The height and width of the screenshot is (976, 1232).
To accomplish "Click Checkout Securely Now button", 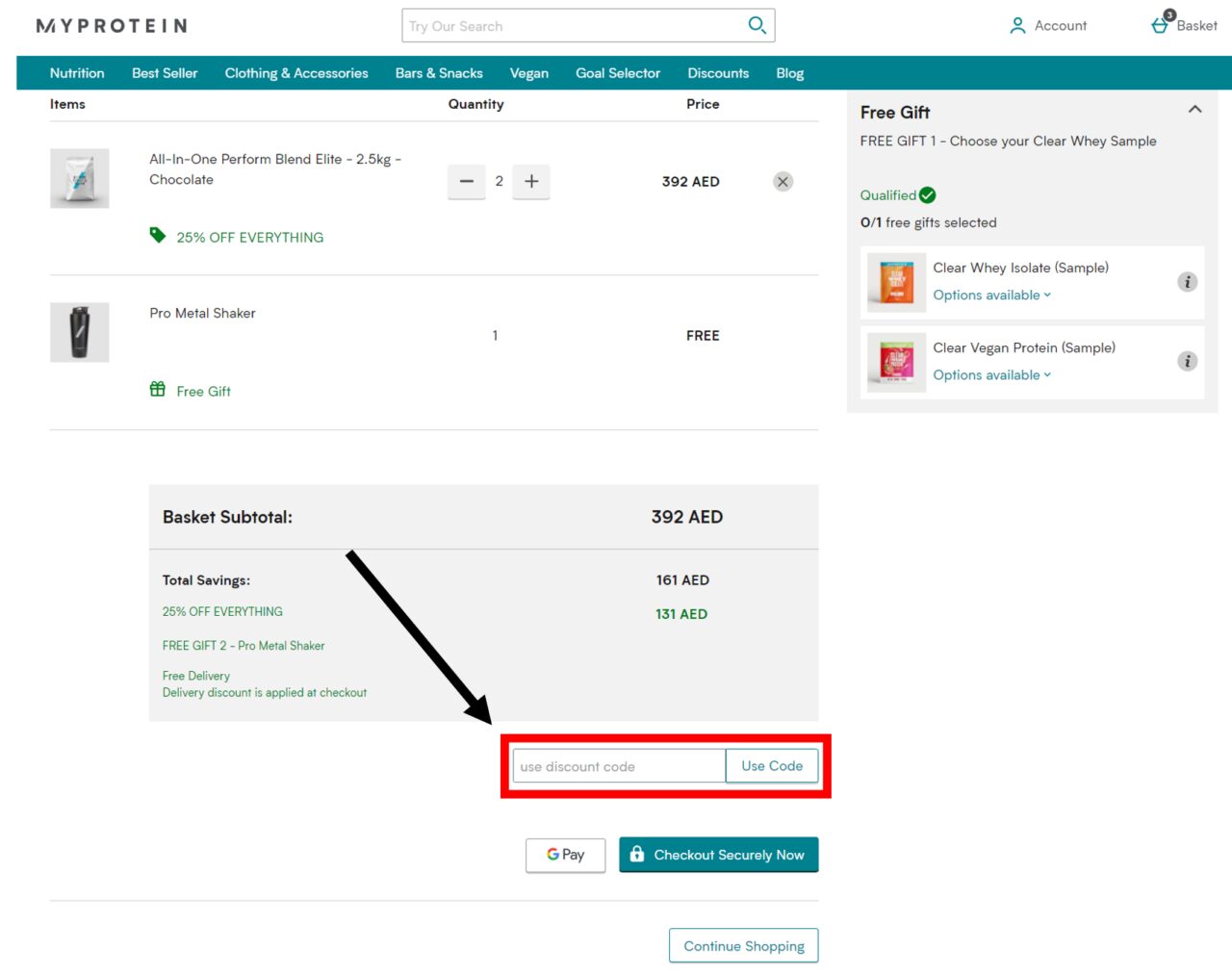I will click(719, 855).
